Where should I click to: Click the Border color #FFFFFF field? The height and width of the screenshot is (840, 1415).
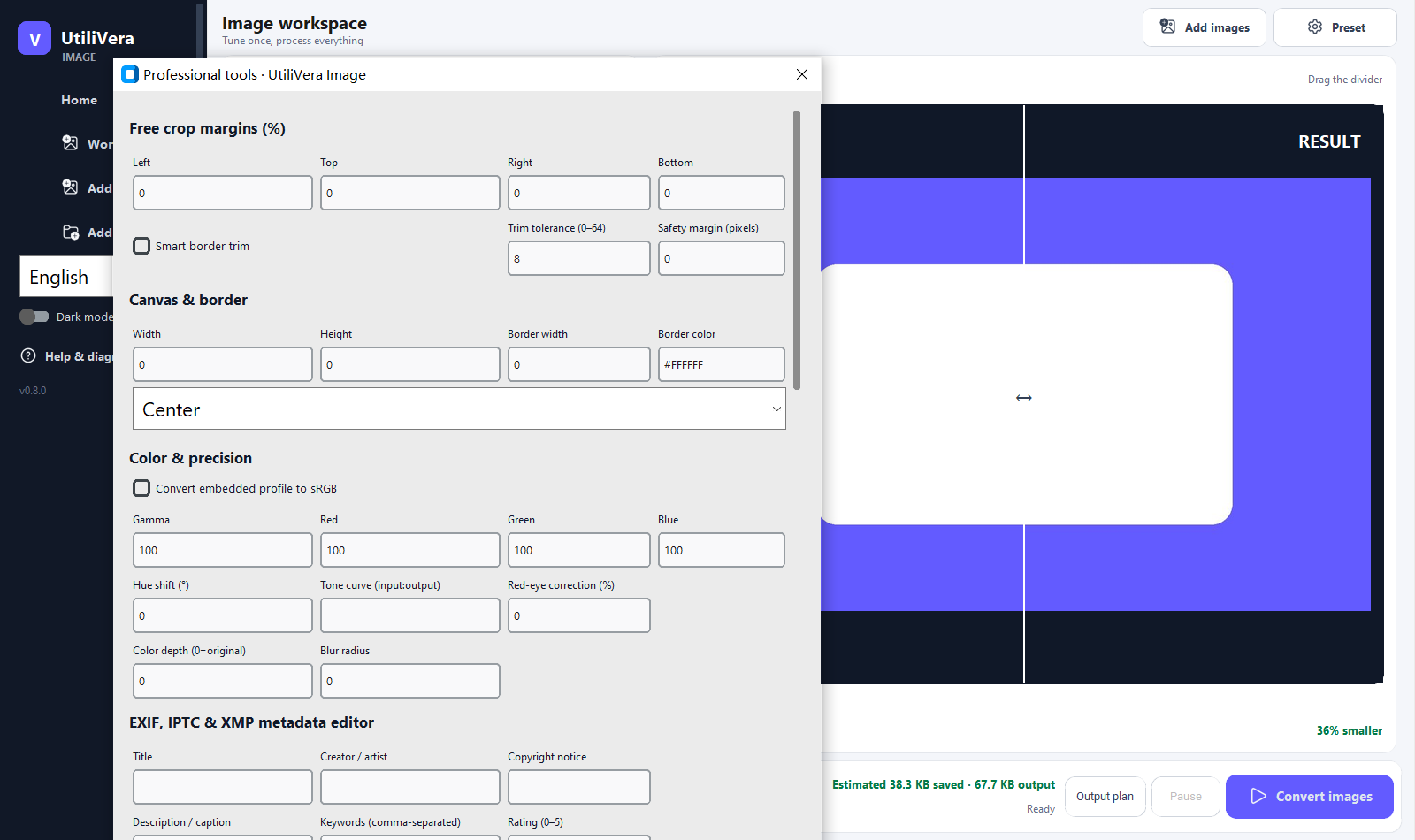tap(722, 364)
